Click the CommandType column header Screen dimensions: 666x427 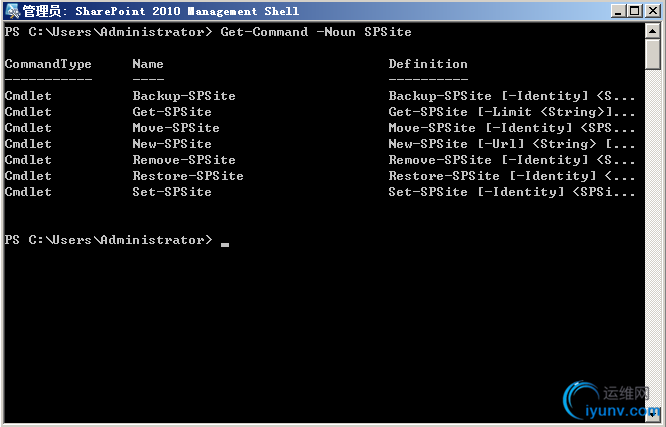[48, 64]
